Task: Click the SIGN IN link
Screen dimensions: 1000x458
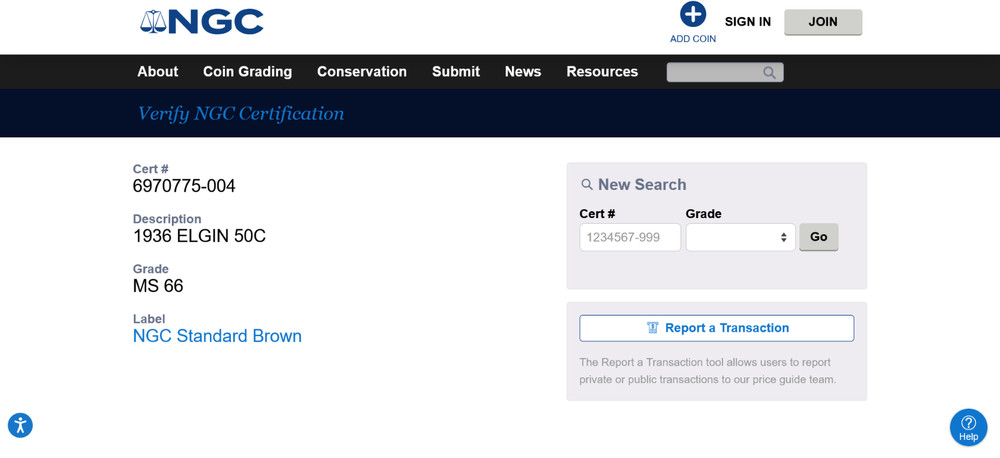Action: click(748, 22)
